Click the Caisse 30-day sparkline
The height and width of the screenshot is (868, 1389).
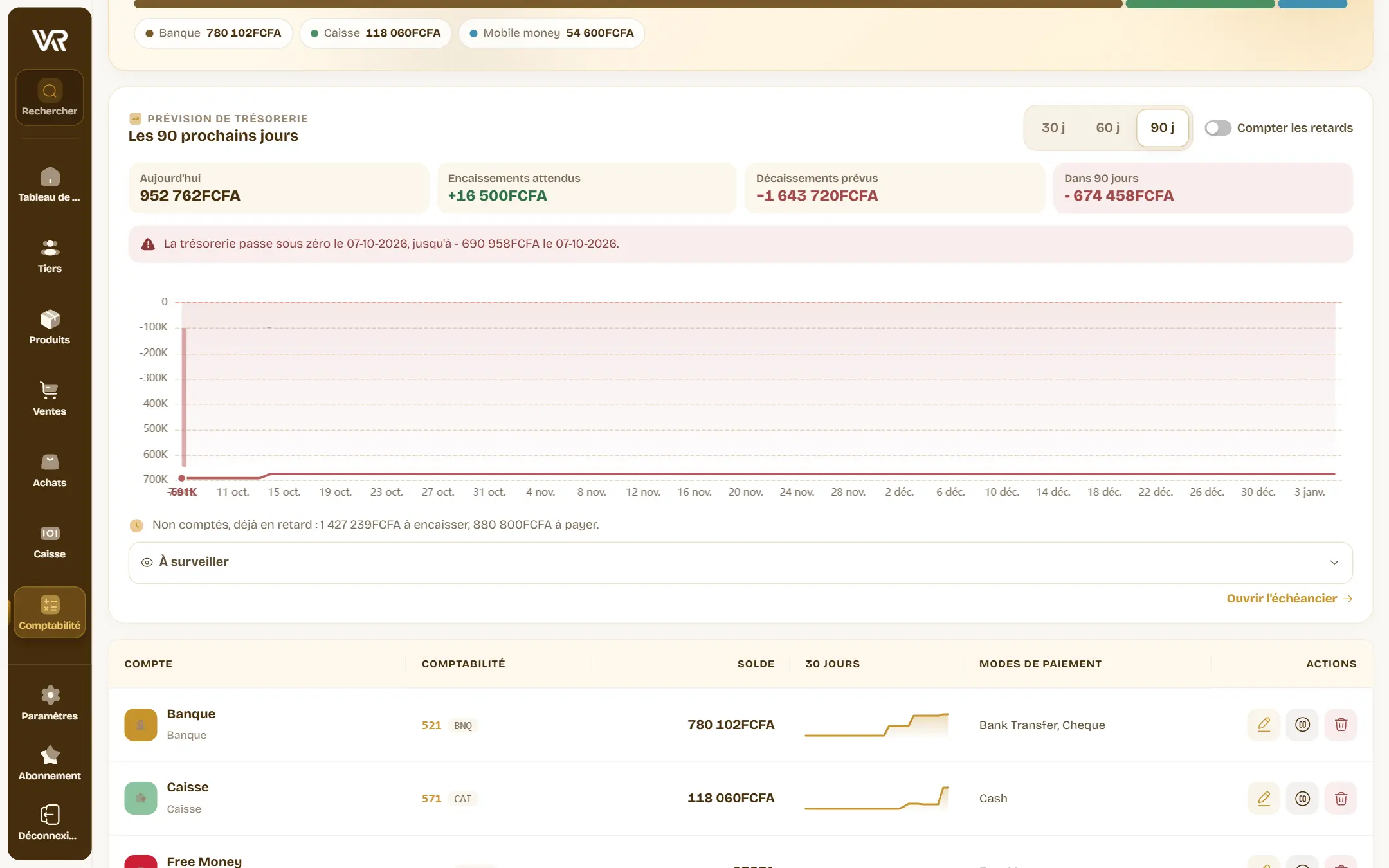[876, 799]
